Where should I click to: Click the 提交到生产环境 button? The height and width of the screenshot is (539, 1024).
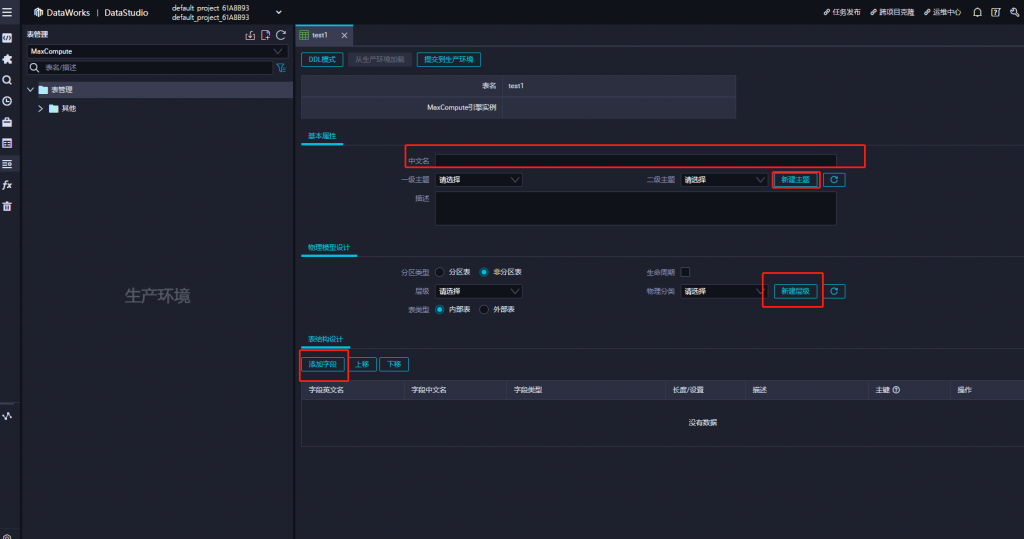pos(449,59)
